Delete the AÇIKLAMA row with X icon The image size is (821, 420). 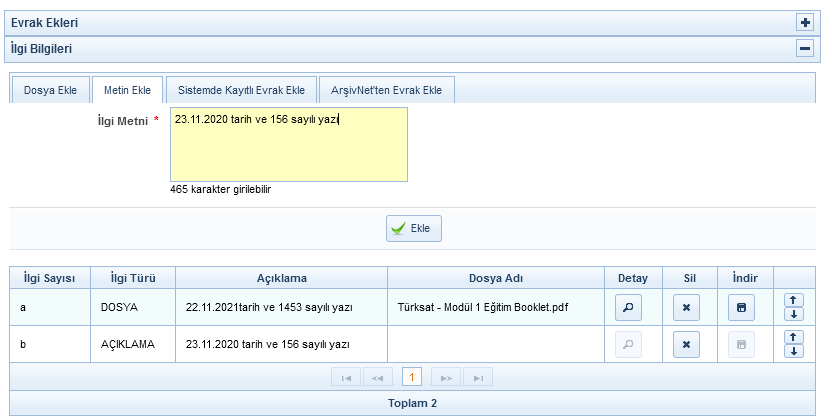[686, 344]
